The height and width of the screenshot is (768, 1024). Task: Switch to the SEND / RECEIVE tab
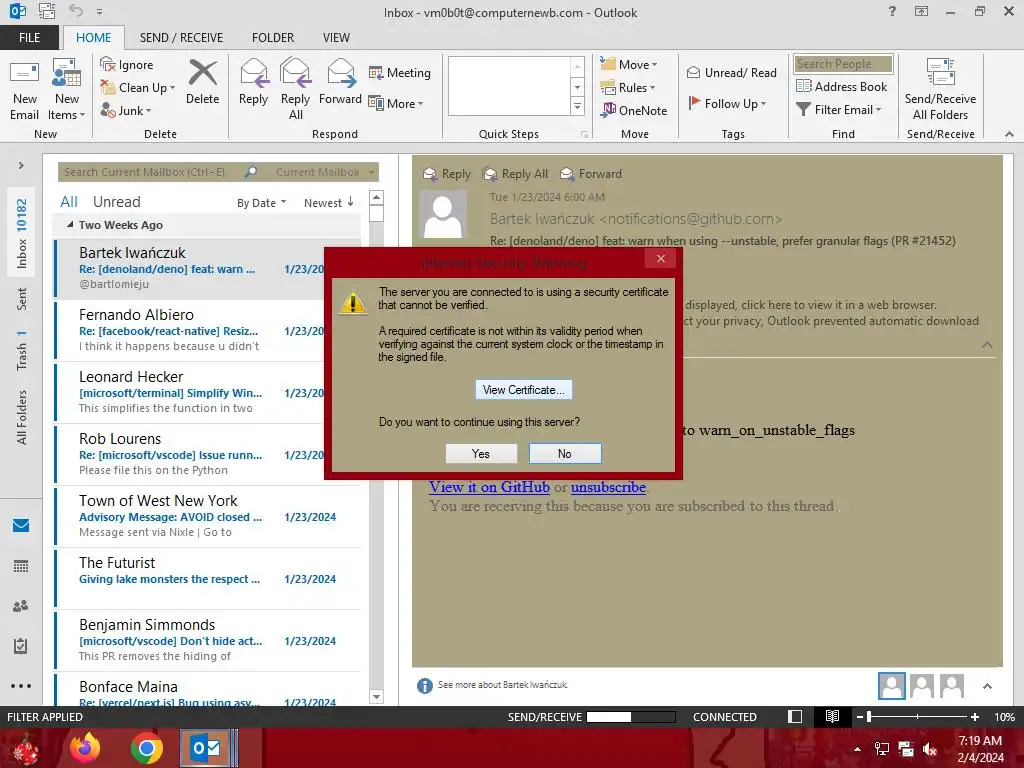coord(181,37)
